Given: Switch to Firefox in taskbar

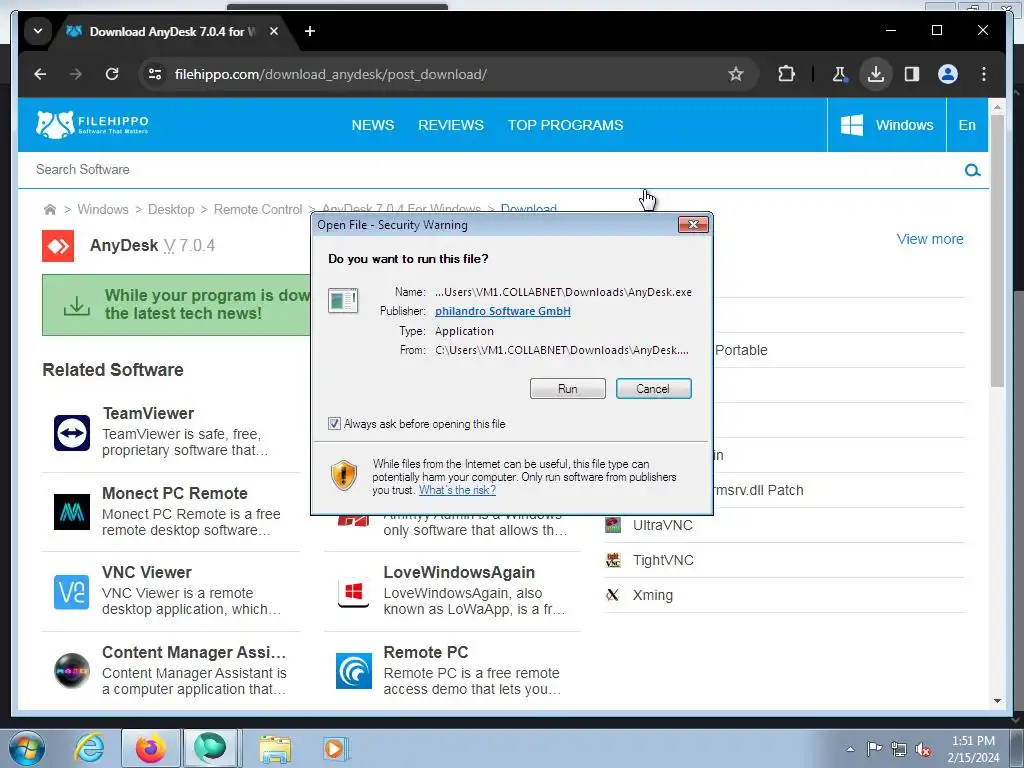Looking at the screenshot, I should (x=150, y=748).
